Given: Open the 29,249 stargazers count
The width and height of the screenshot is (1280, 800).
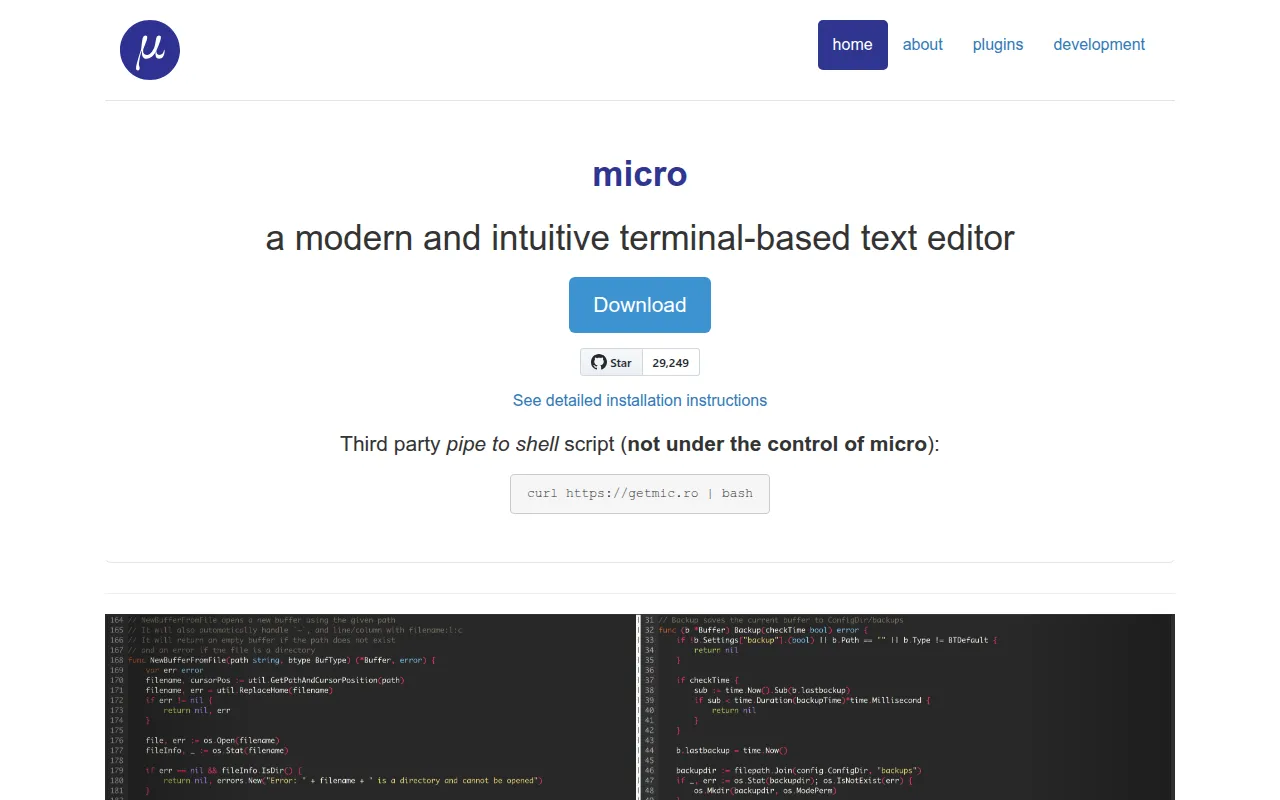Looking at the screenshot, I should pos(670,362).
